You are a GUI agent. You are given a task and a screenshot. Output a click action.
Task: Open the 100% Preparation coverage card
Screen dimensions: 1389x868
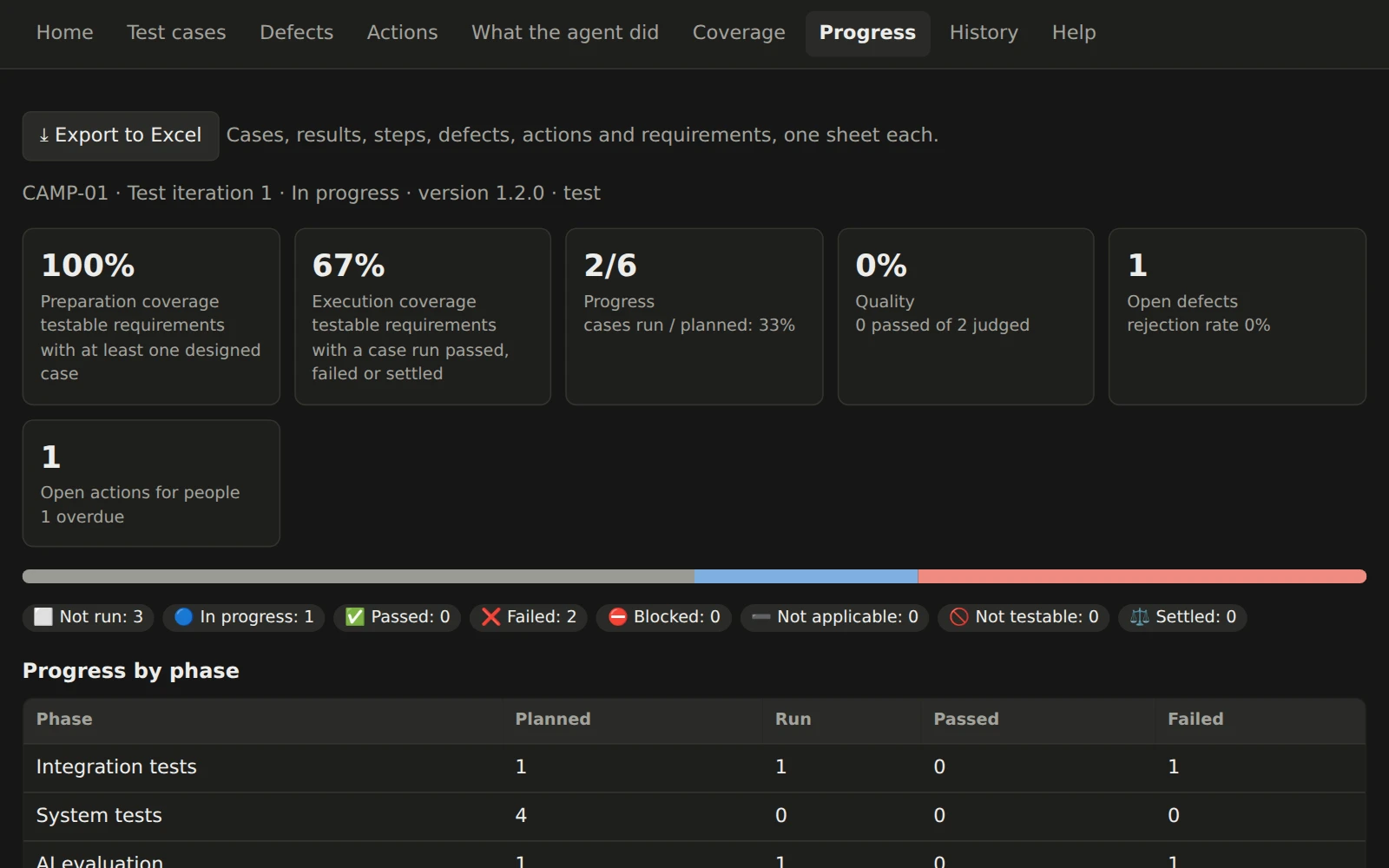(151, 317)
